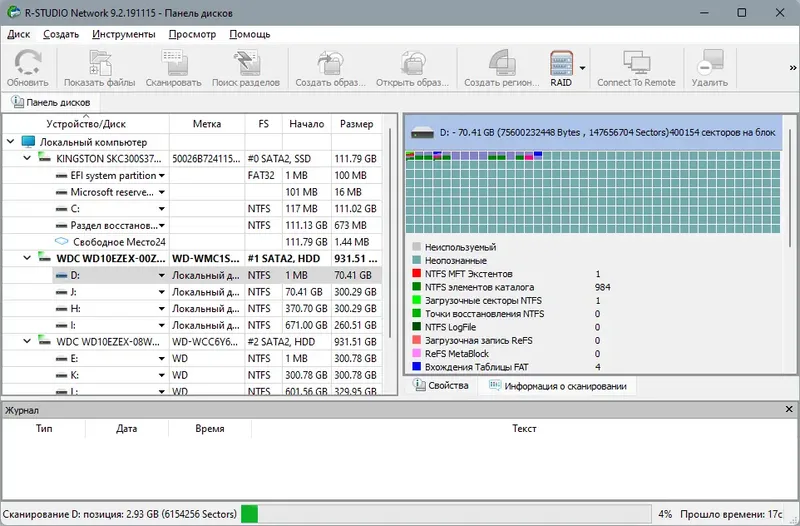The height and width of the screenshot is (526, 800).
Task: Collapse the WDC WD10EZEX-00Z drive node
Action: tap(27, 258)
